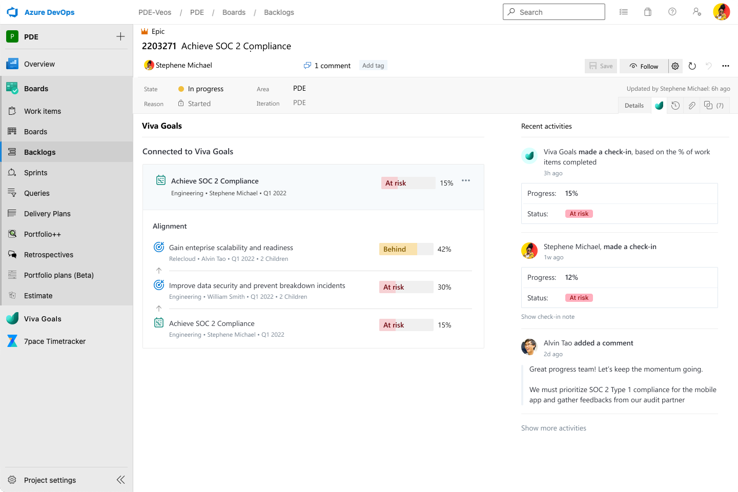Click the Add tag button
This screenshot has width=738, height=492.
click(373, 66)
